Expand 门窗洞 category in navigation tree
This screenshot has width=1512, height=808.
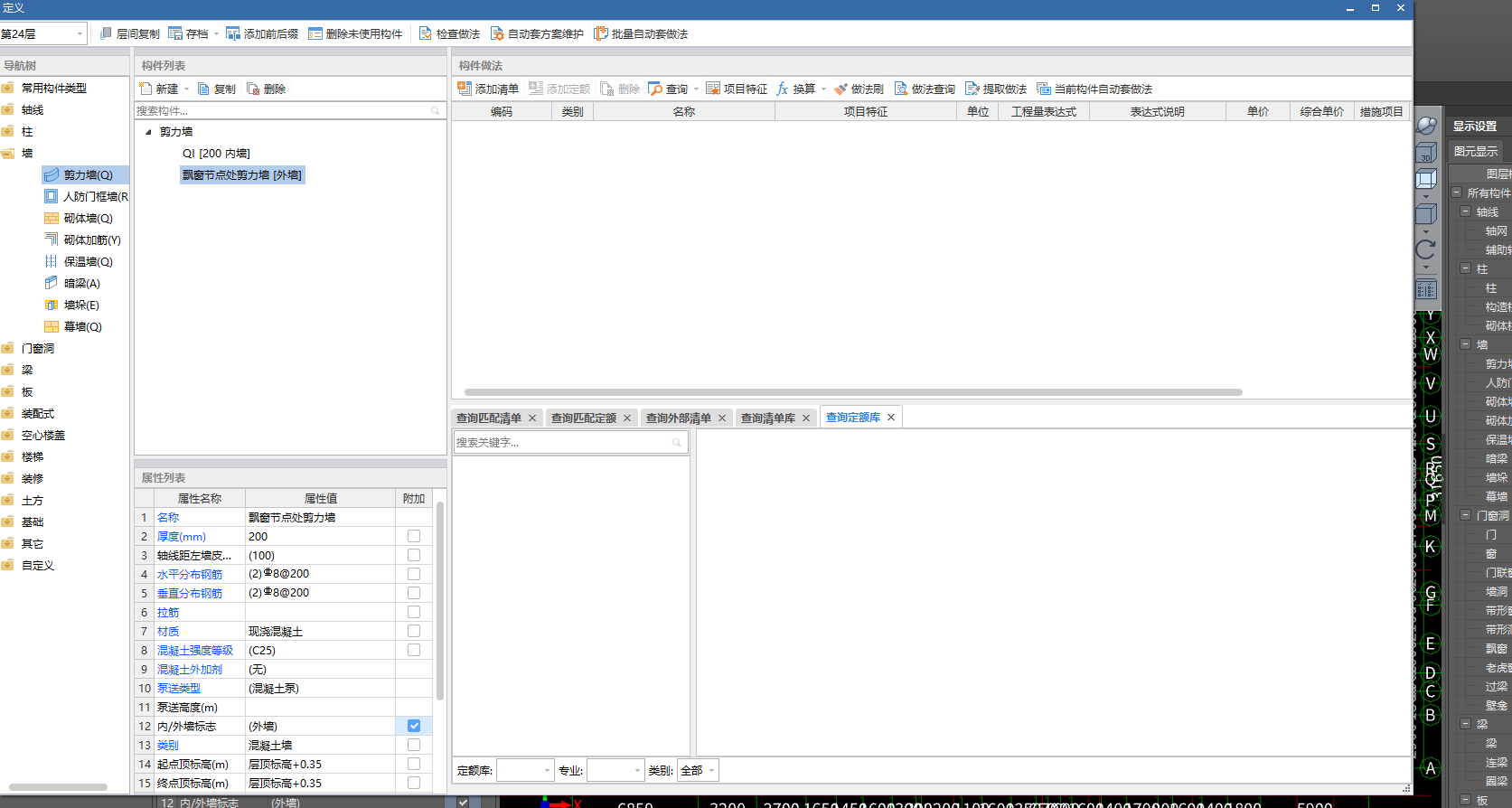point(8,348)
